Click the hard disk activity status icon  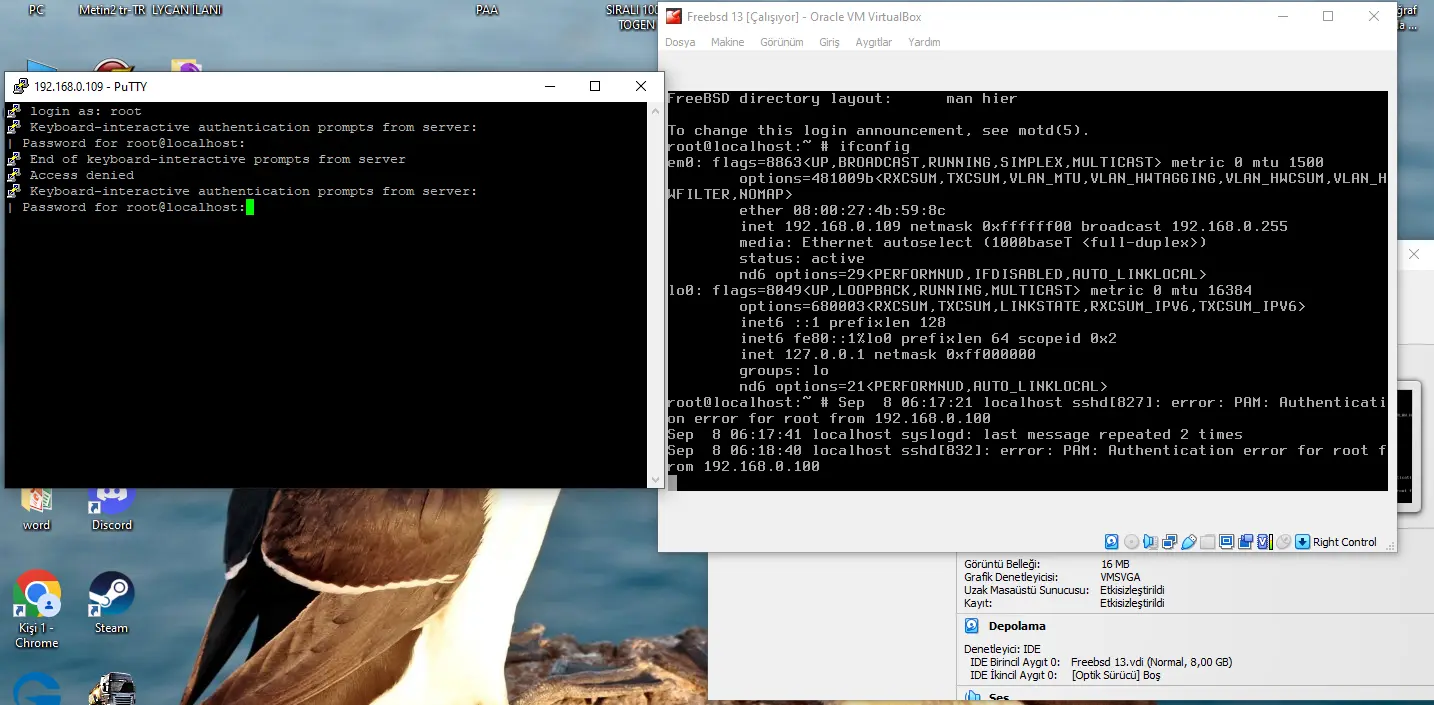(x=1111, y=542)
